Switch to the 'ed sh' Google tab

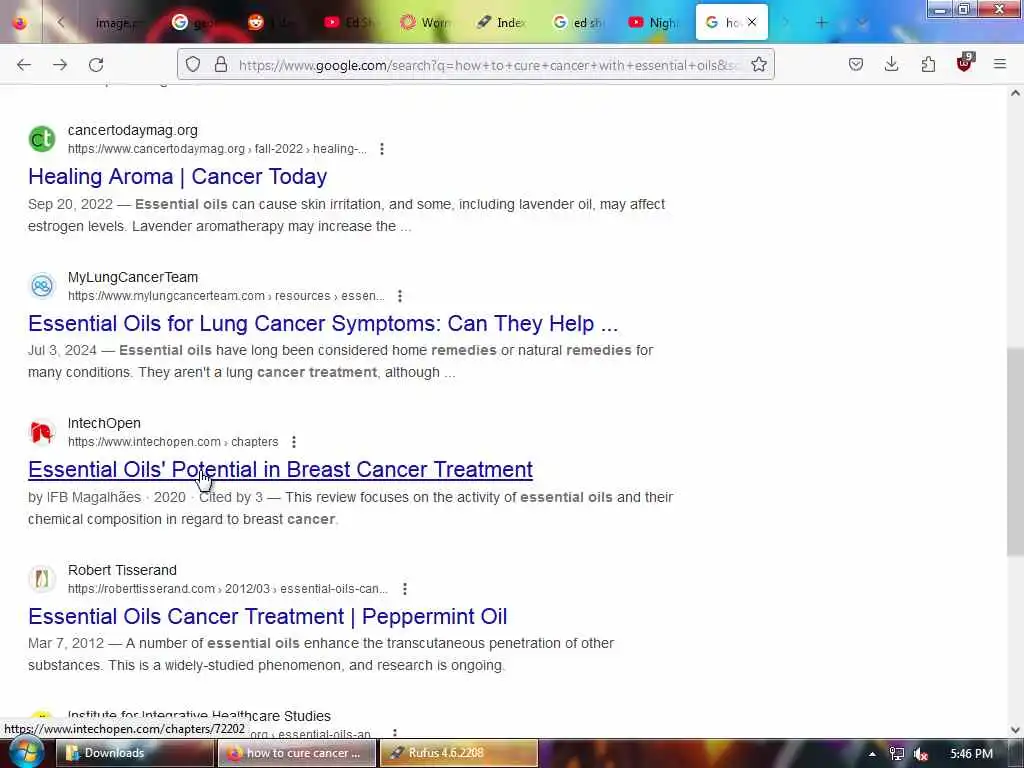pyautogui.click(x=578, y=23)
